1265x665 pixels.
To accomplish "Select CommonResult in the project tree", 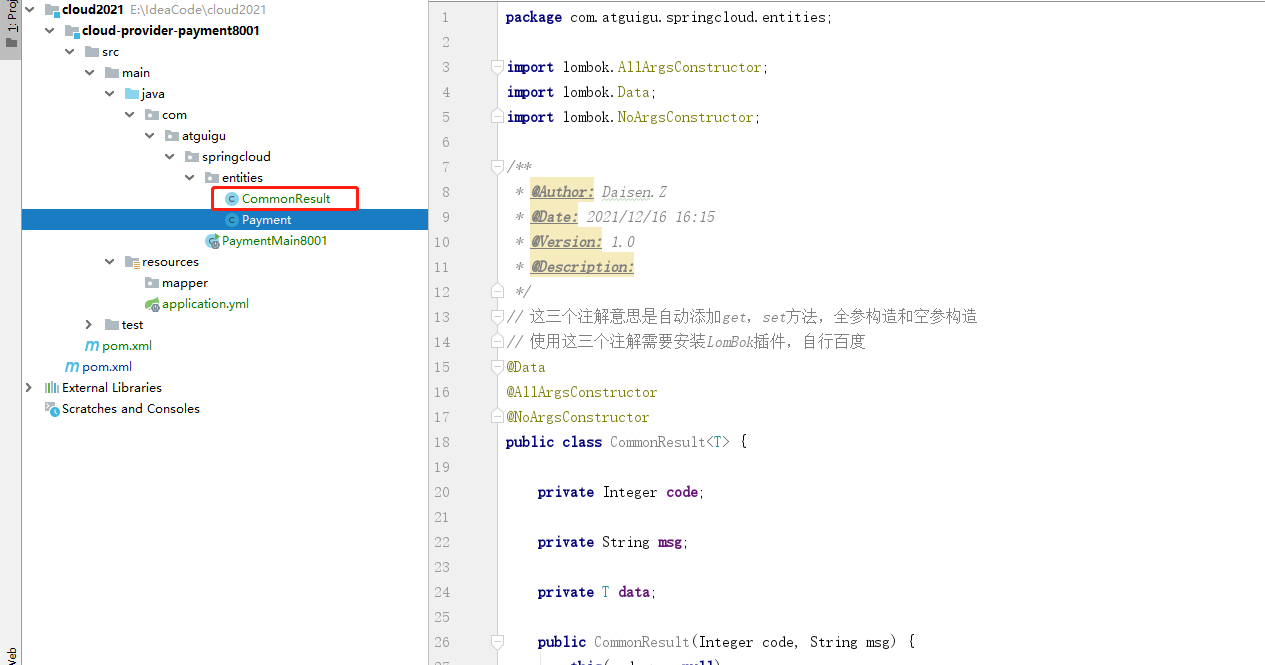I will tap(286, 199).
